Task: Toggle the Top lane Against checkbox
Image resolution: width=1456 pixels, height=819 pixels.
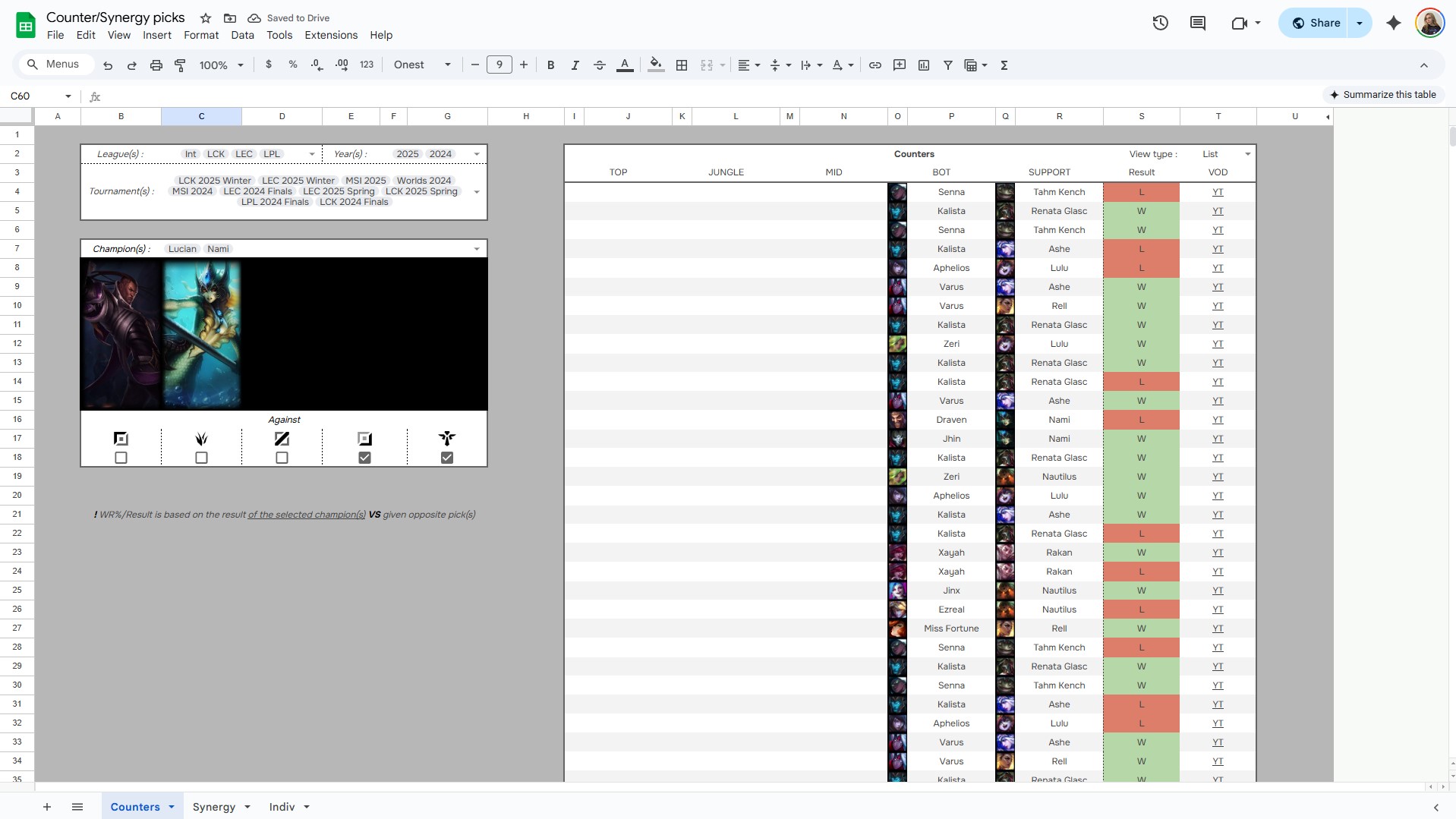Action: 121,458
